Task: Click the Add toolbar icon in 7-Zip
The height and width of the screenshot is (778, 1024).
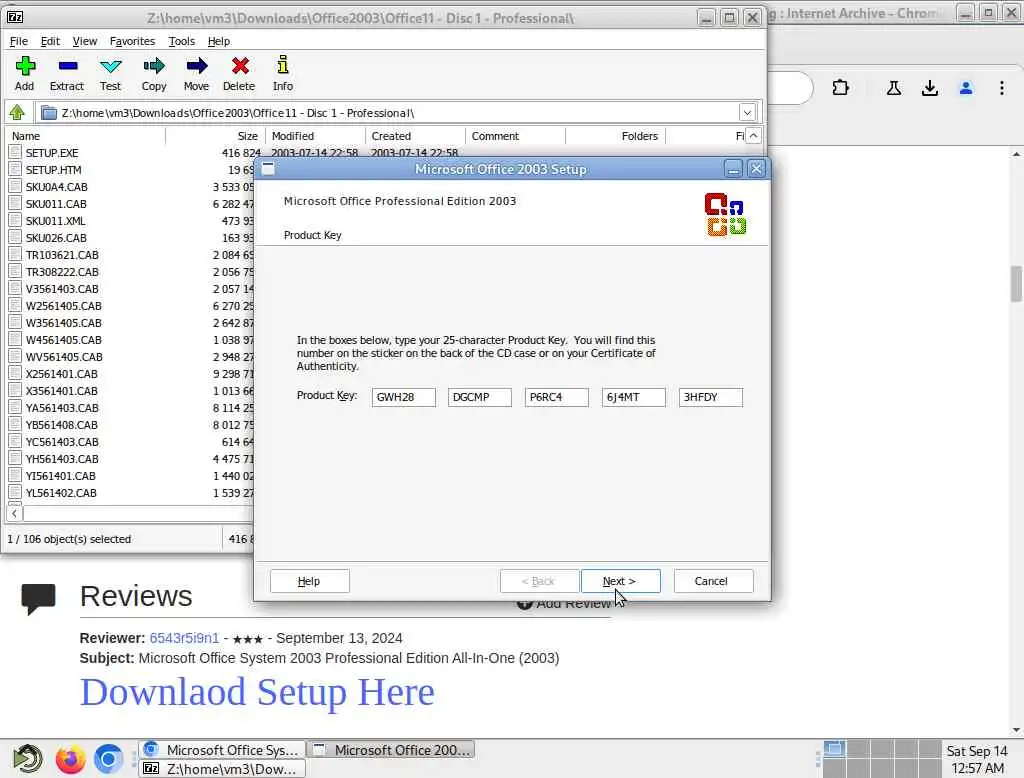Action: click(25, 73)
